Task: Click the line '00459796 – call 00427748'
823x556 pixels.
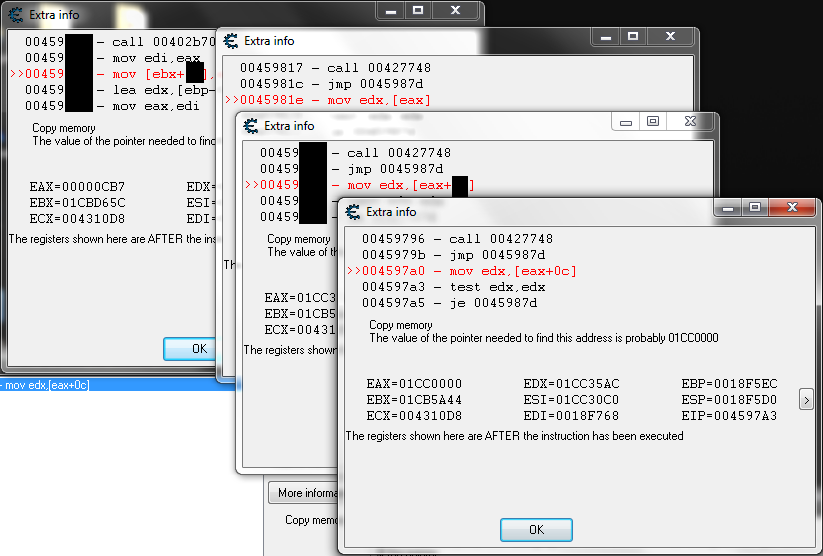Action: click(x=457, y=239)
